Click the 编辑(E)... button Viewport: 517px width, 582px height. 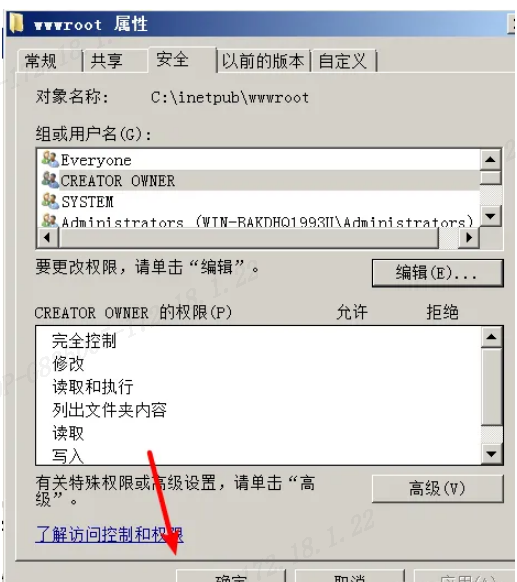tap(437, 273)
